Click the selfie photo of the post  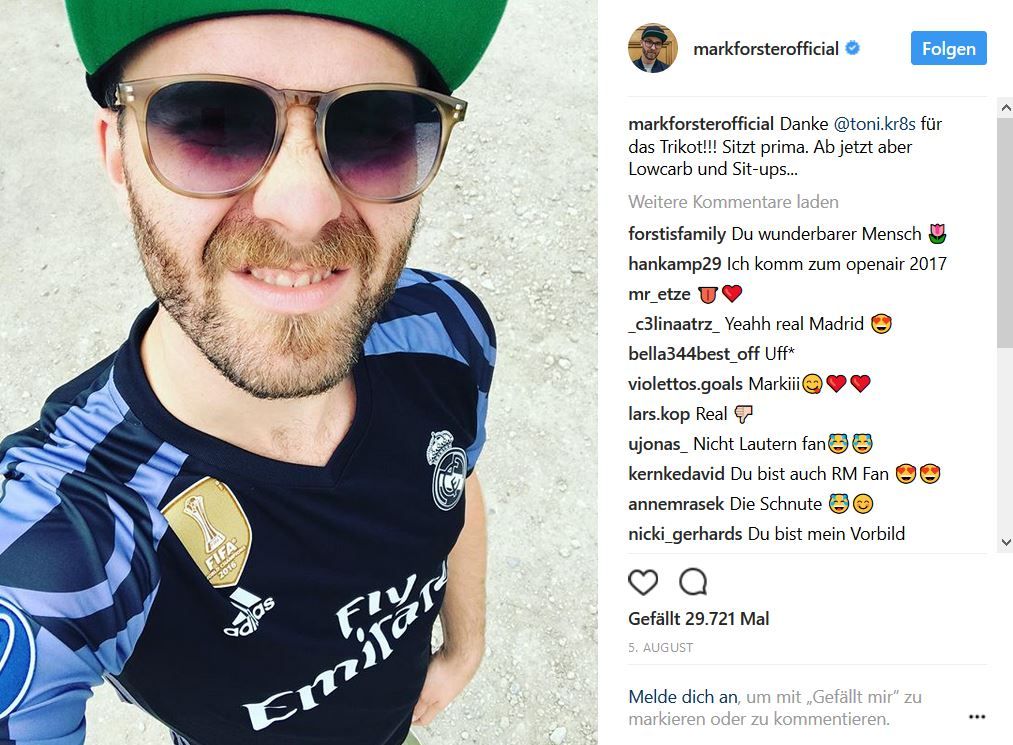pyautogui.click(x=298, y=372)
